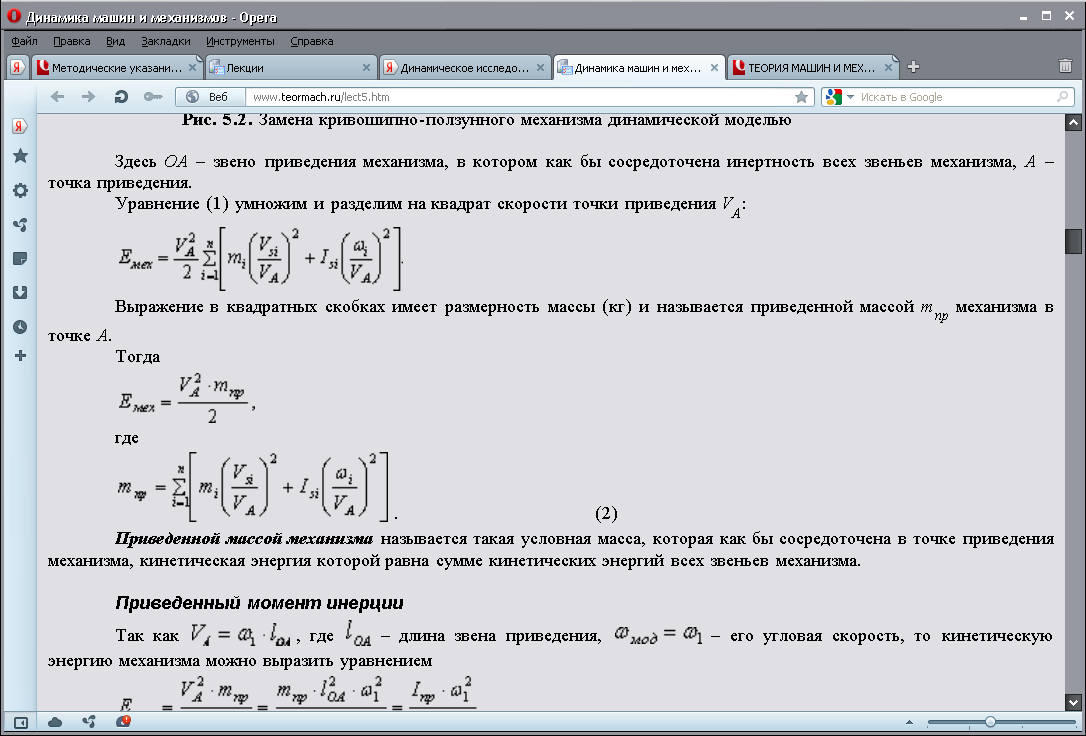Click the Opera logo in the title bar
This screenshot has width=1086, height=736.
[x=13, y=16]
